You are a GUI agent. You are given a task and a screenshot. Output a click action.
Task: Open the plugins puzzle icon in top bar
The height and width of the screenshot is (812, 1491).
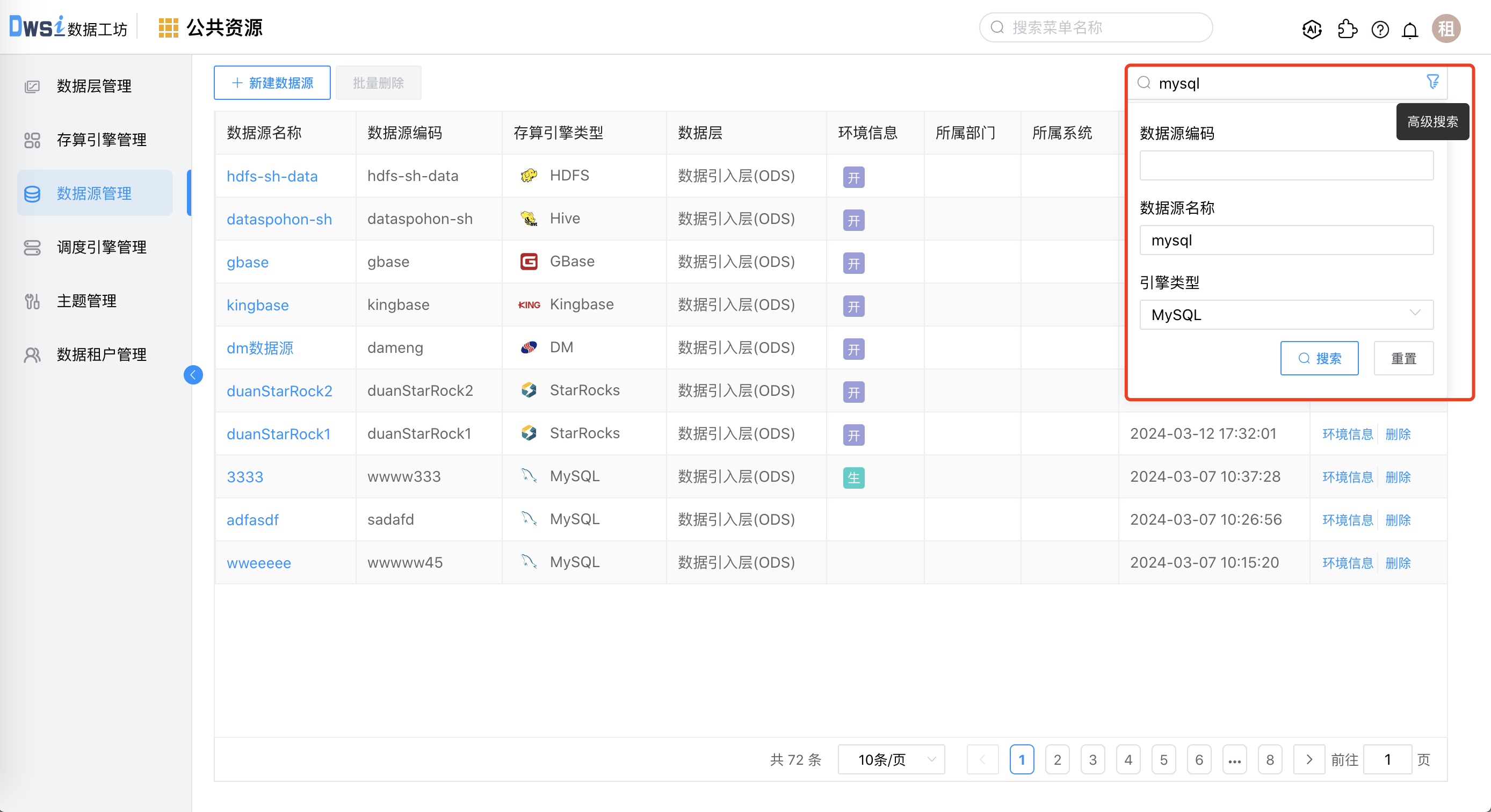[x=1347, y=30]
